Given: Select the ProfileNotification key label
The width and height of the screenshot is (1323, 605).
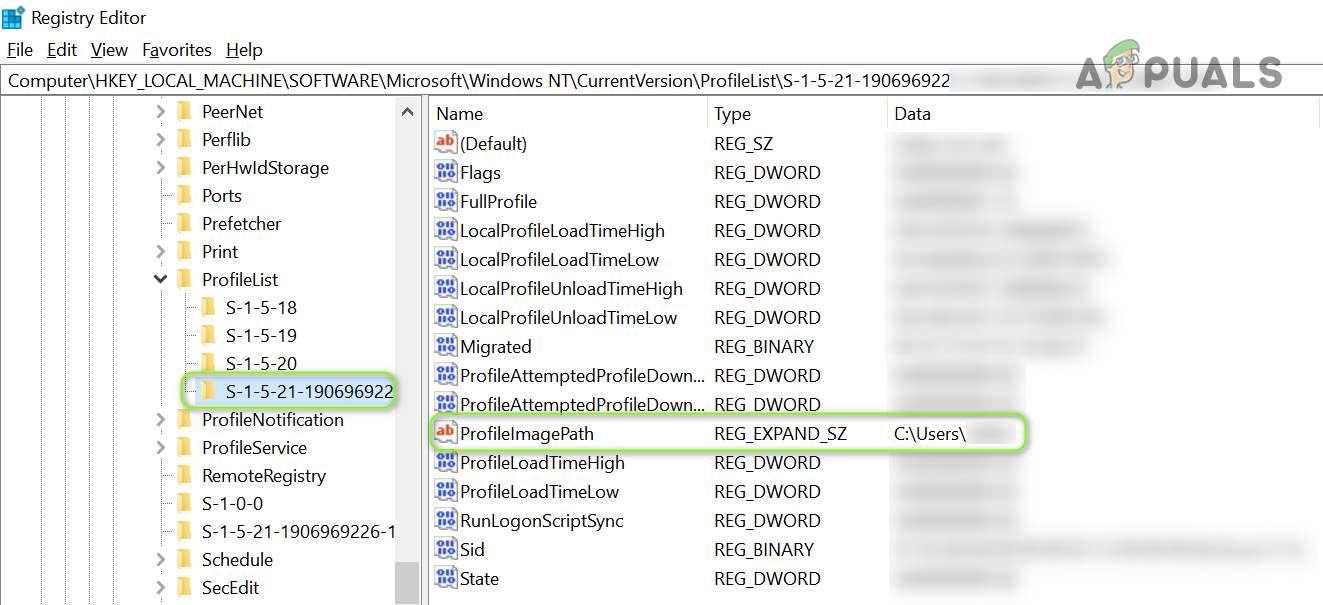Looking at the screenshot, I should (x=273, y=420).
